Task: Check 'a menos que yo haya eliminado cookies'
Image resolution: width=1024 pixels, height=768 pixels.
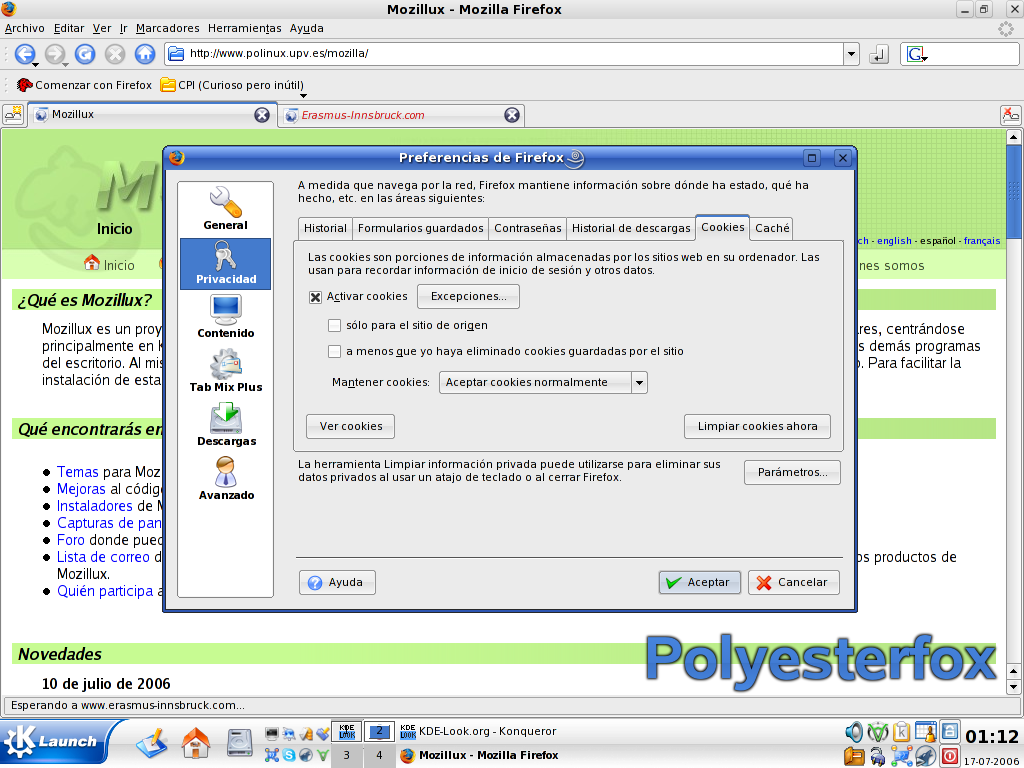Action: 334,351
